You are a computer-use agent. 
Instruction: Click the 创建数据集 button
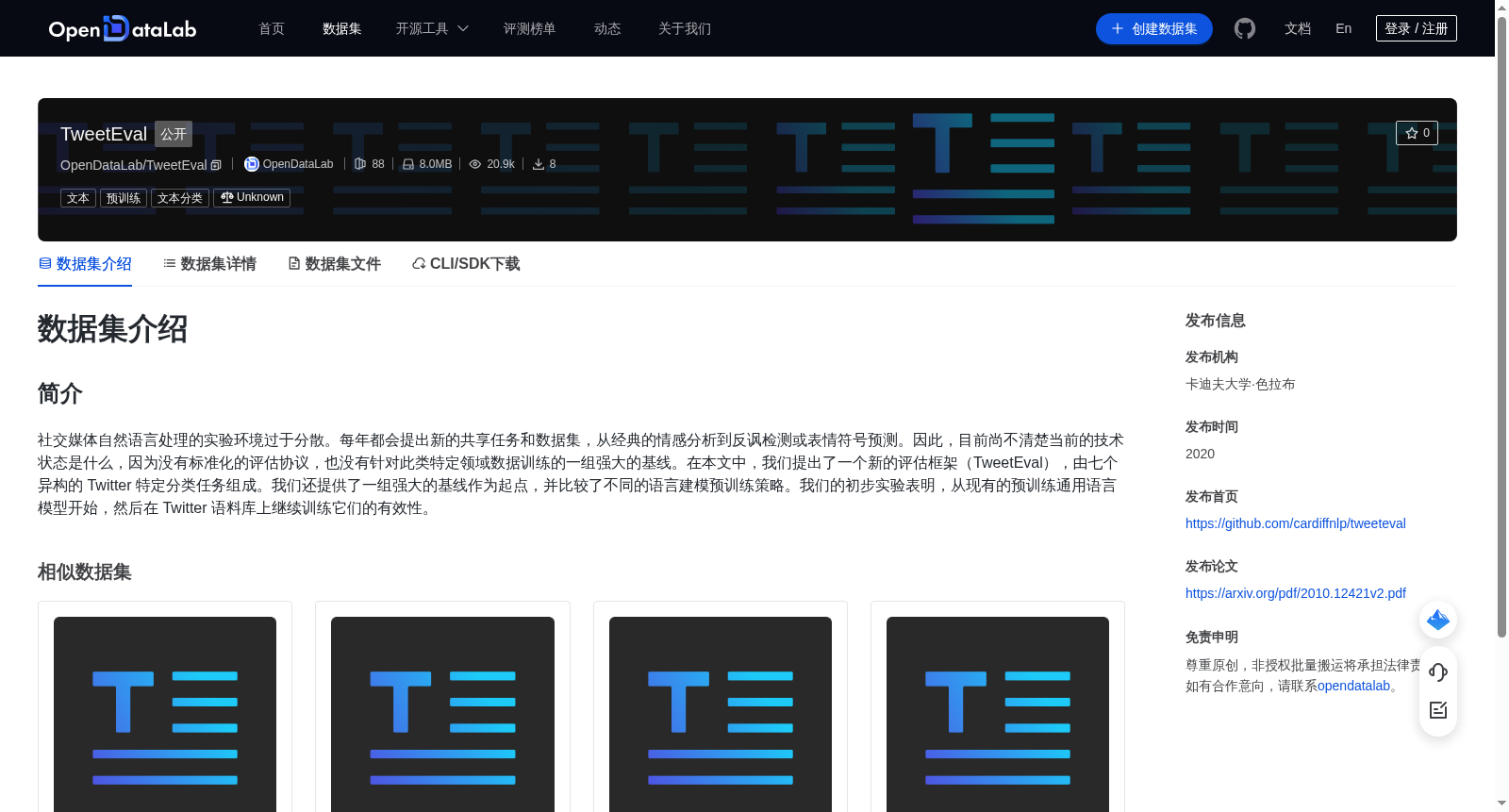click(1154, 29)
